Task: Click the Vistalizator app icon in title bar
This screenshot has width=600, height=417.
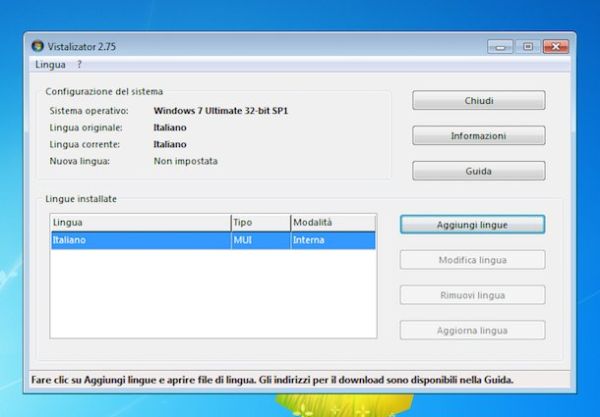Action: point(38,46)
